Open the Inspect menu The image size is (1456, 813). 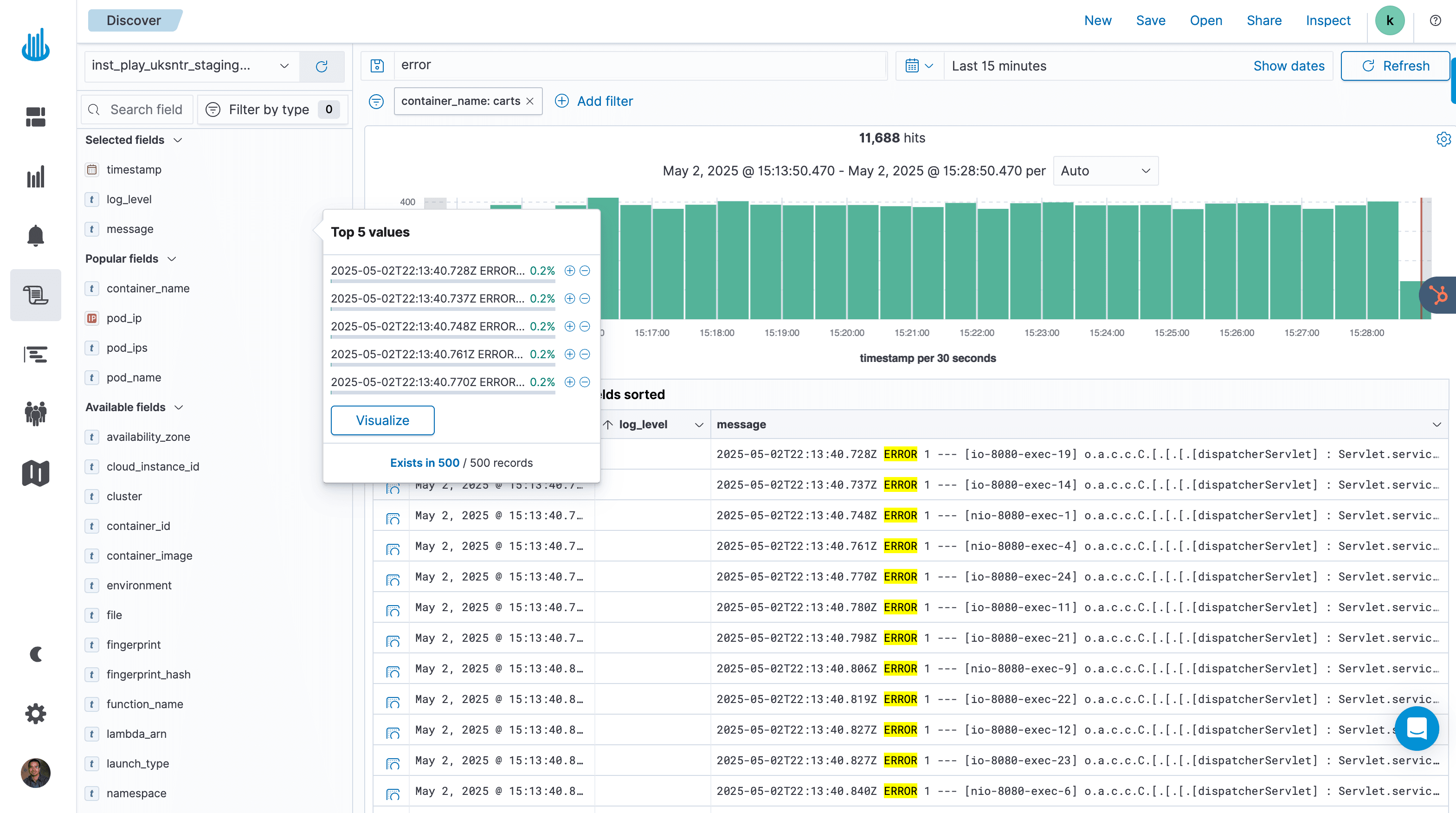(1328, 20)
